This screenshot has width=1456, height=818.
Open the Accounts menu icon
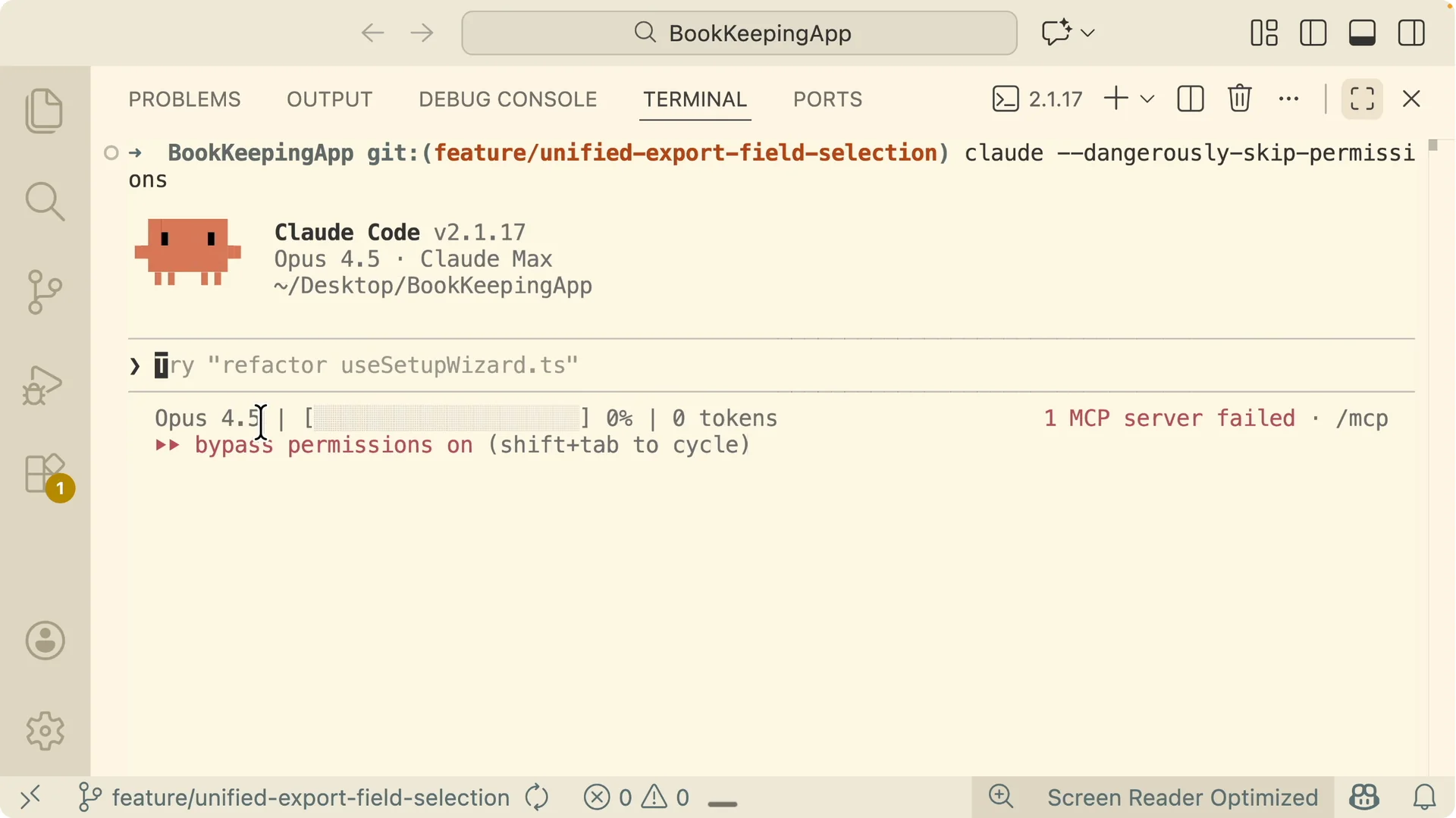pos(45,641)
